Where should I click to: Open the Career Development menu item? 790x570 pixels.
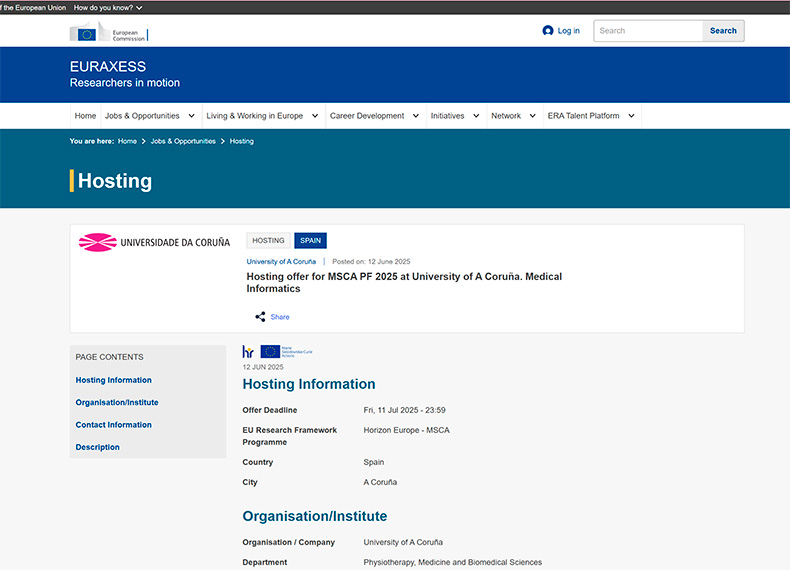coord(367,116)
